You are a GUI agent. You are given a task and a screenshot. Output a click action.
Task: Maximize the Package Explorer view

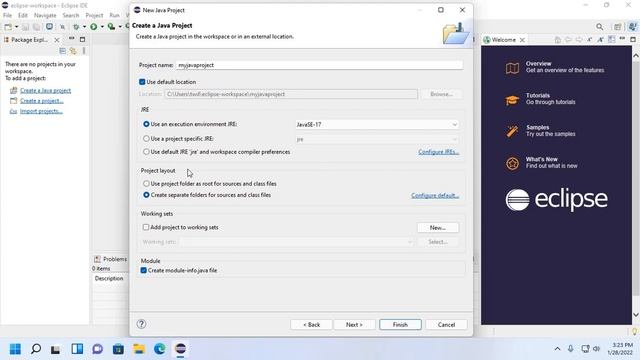click(x=82, y=40)
